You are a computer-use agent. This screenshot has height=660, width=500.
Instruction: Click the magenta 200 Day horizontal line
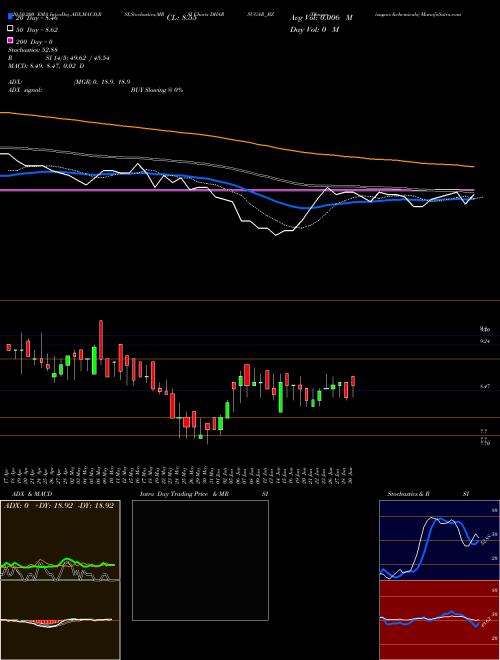[237, 190]
